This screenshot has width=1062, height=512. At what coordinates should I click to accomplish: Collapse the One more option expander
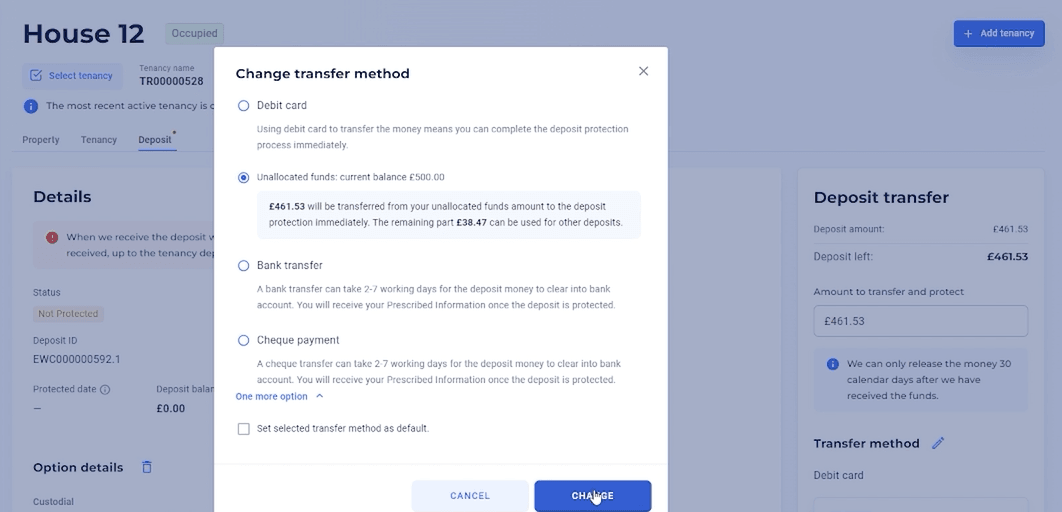[x=280, y=396]
